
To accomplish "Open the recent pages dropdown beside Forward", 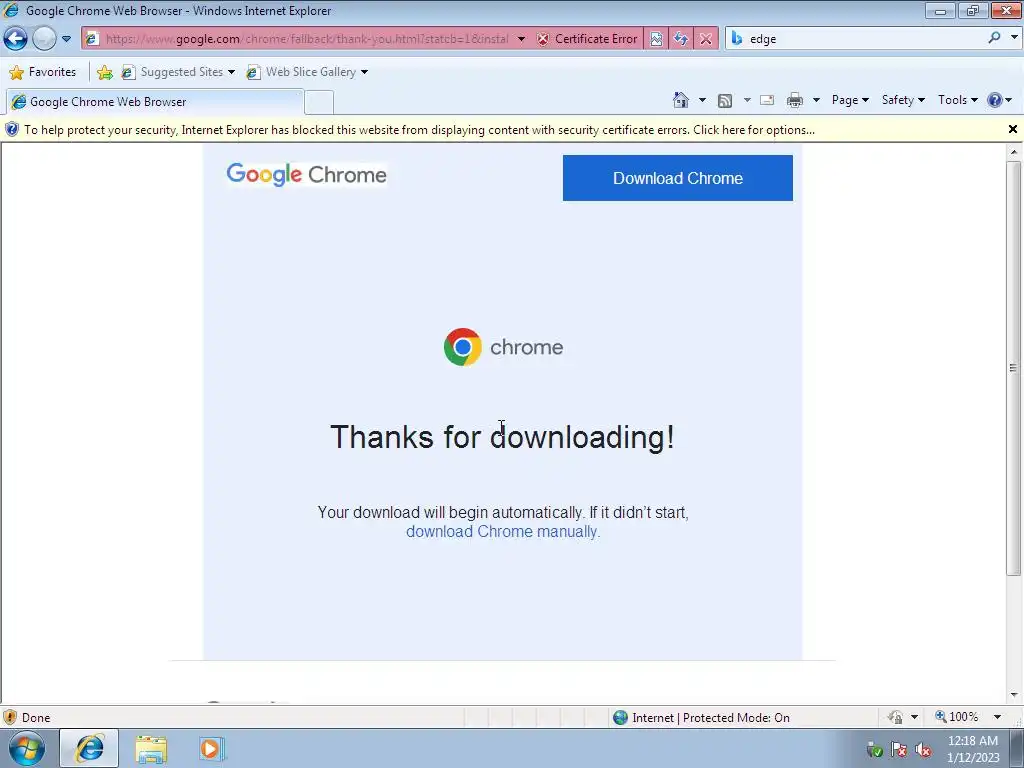I will point(66,39).
